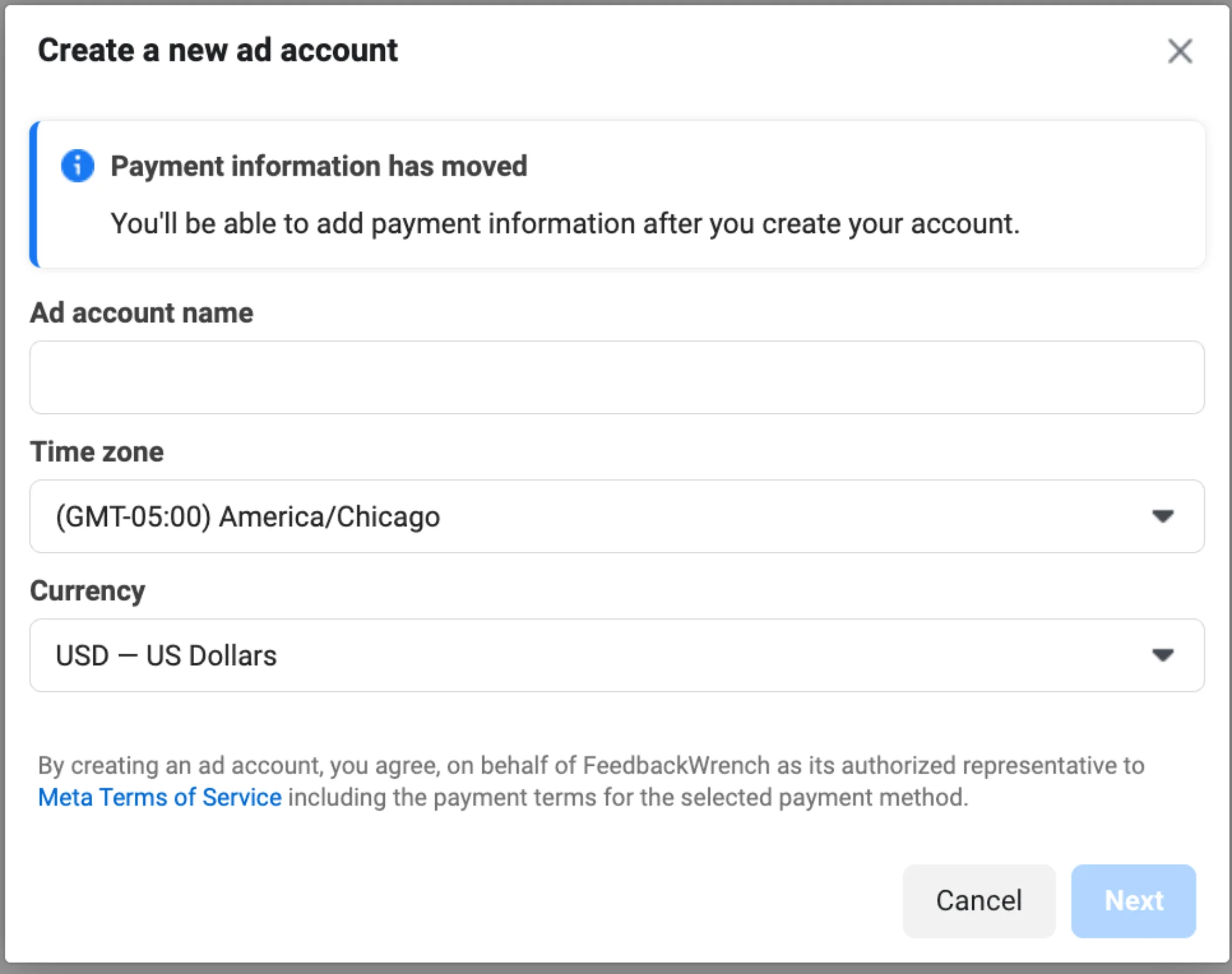Open the Meta Terms of Service link
1232x974 pixels.
pos(160,797)
